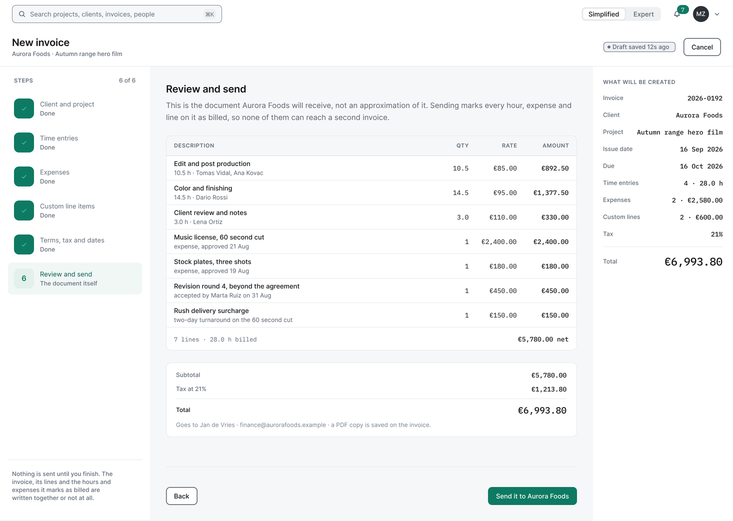733x521 pixels.
Task: Expand the account menu chevron
Action: (717, 14)
